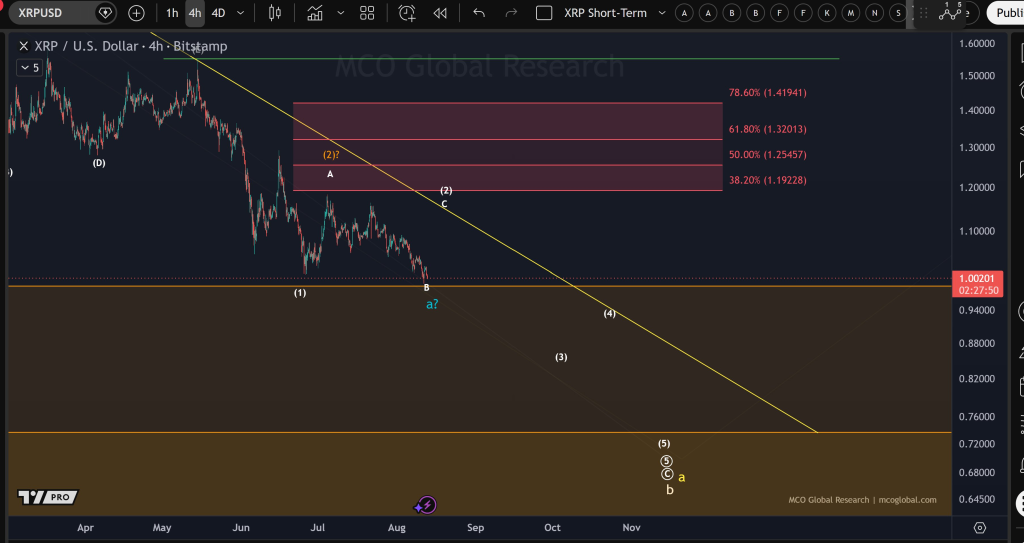Click the MCO Global Research | mcoglobal.com text
This screenshot has width=1024, height=543.
[862, 500]
